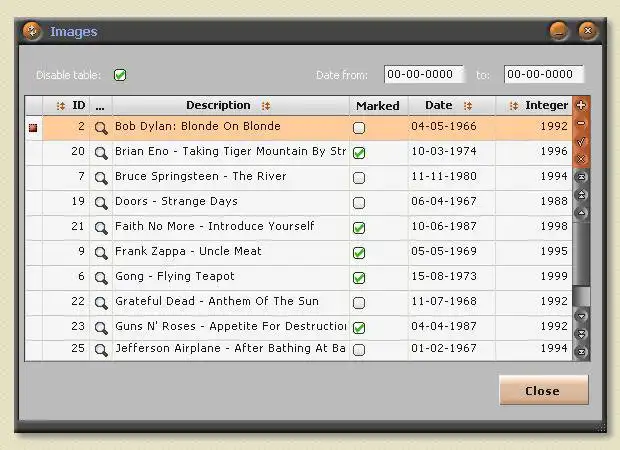Click the Images window logo icon
620x450 pixels.
pos(32,31)
